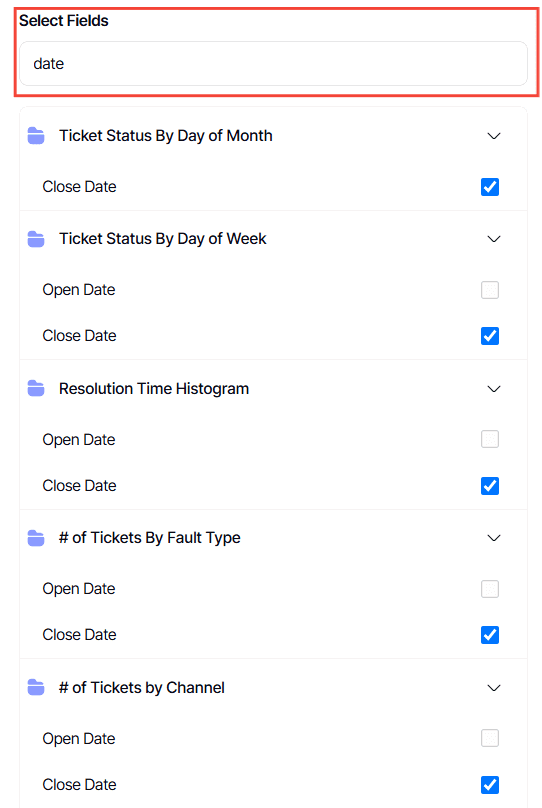
Task: Click folder icon beside Ticket Status By Day of Week
Action: point(36,239)
